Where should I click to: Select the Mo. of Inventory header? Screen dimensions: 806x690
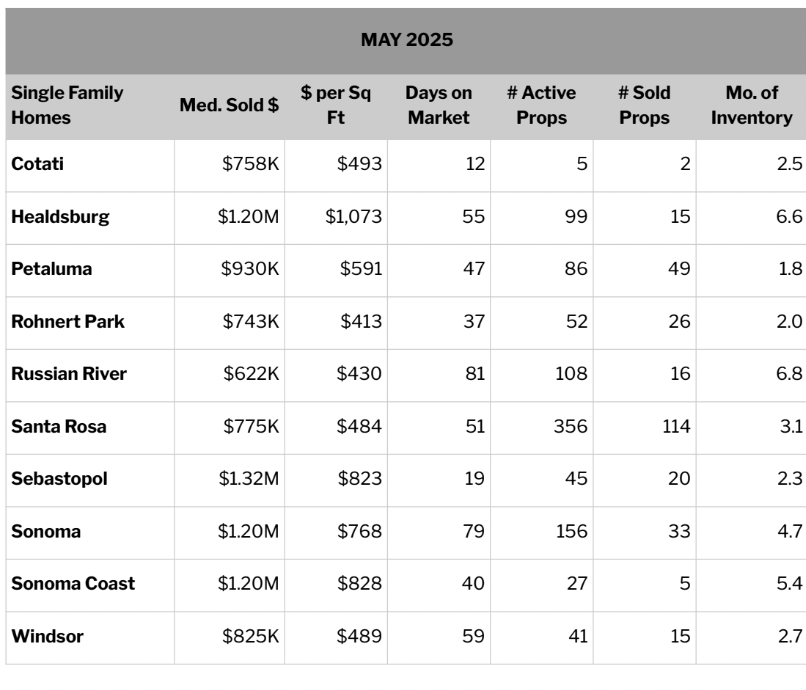(x=752, y=105)
